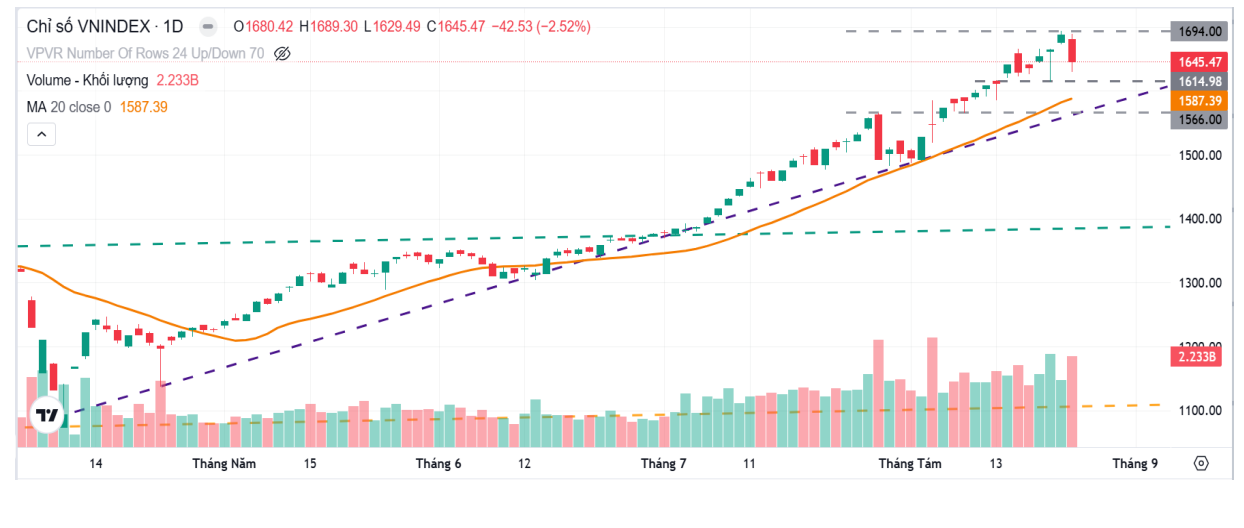Click the market status pill beside VNINDEX title
The width and height of the screenshot is (1244, 528).
(206, 26)
